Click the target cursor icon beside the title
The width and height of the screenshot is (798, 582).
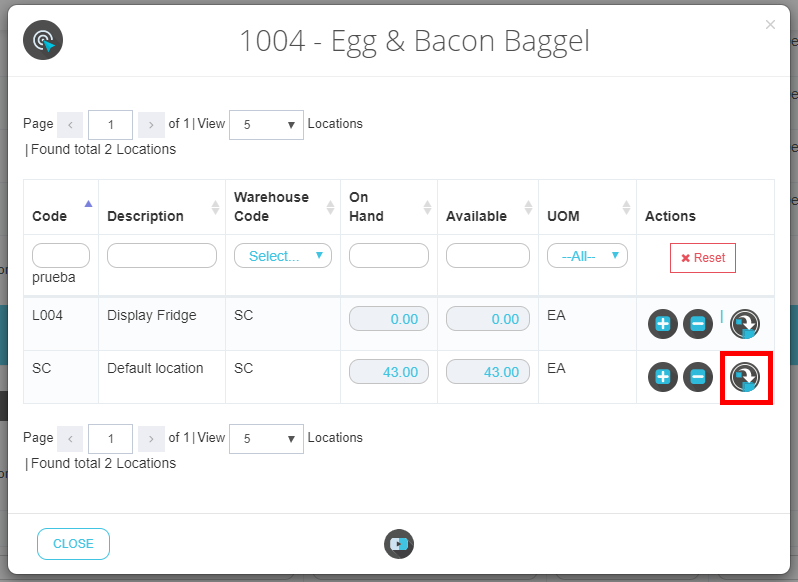(43, 41)
